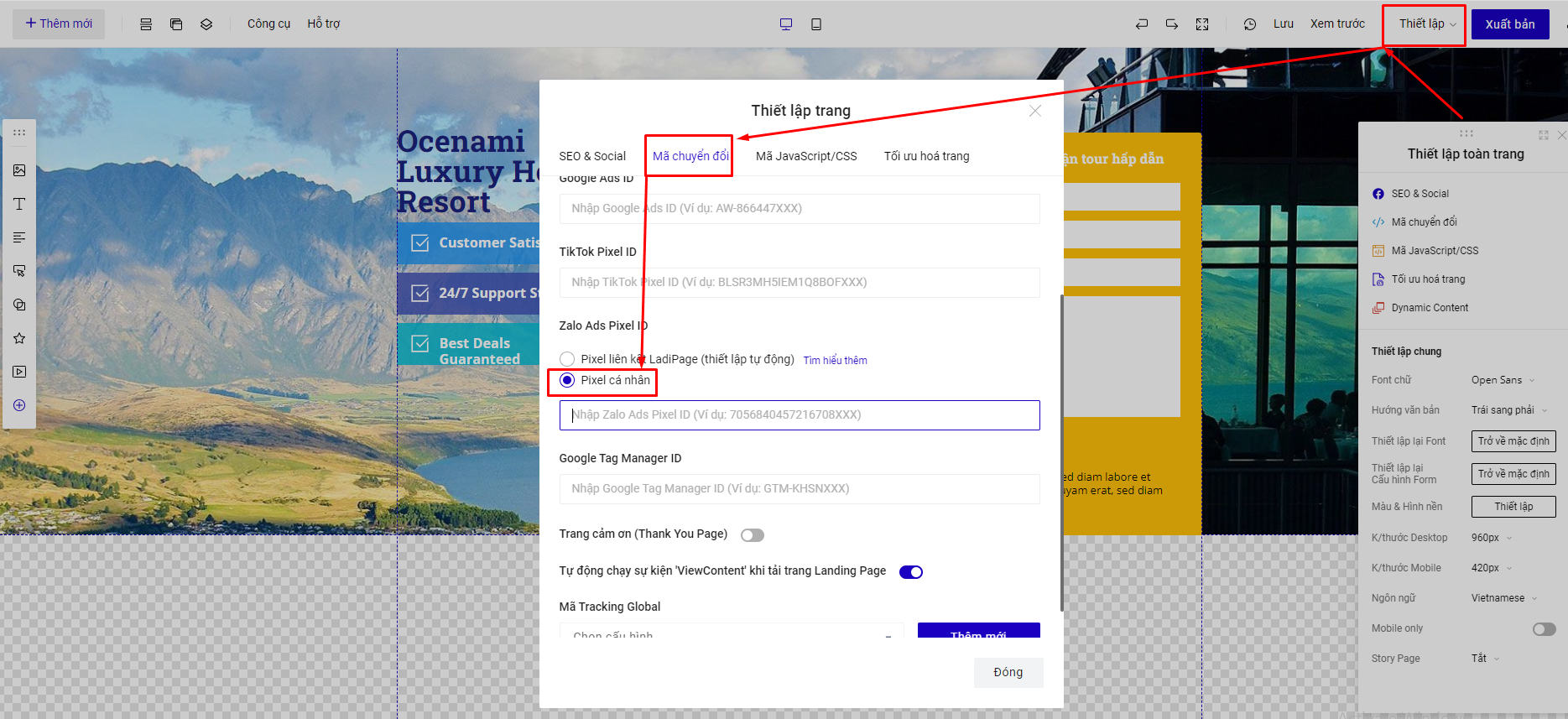Open the SEO & Social tab
Screen dimensions: 1568x719
(592, 156)
